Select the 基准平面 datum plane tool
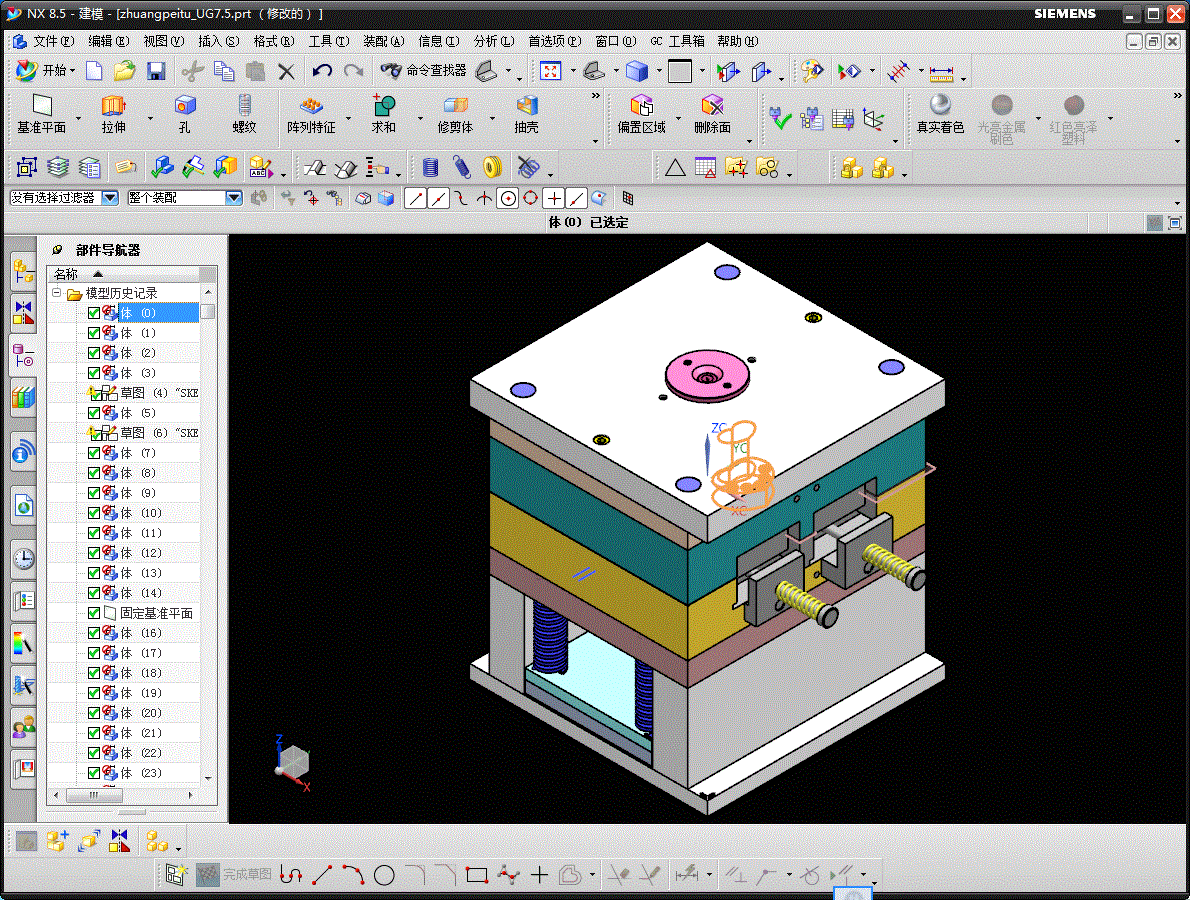Viewport: 1190px width, 900px height. (42, 115)
